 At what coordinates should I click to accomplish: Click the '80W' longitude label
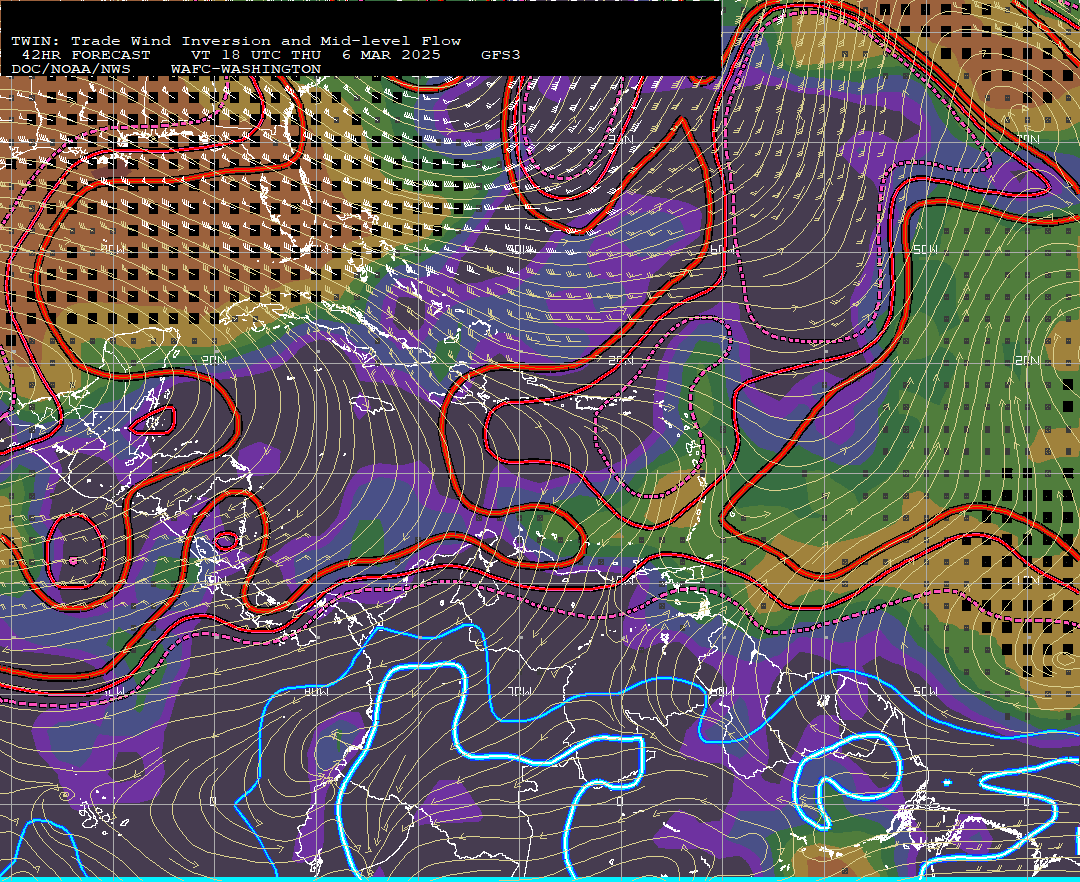point(316,691)
